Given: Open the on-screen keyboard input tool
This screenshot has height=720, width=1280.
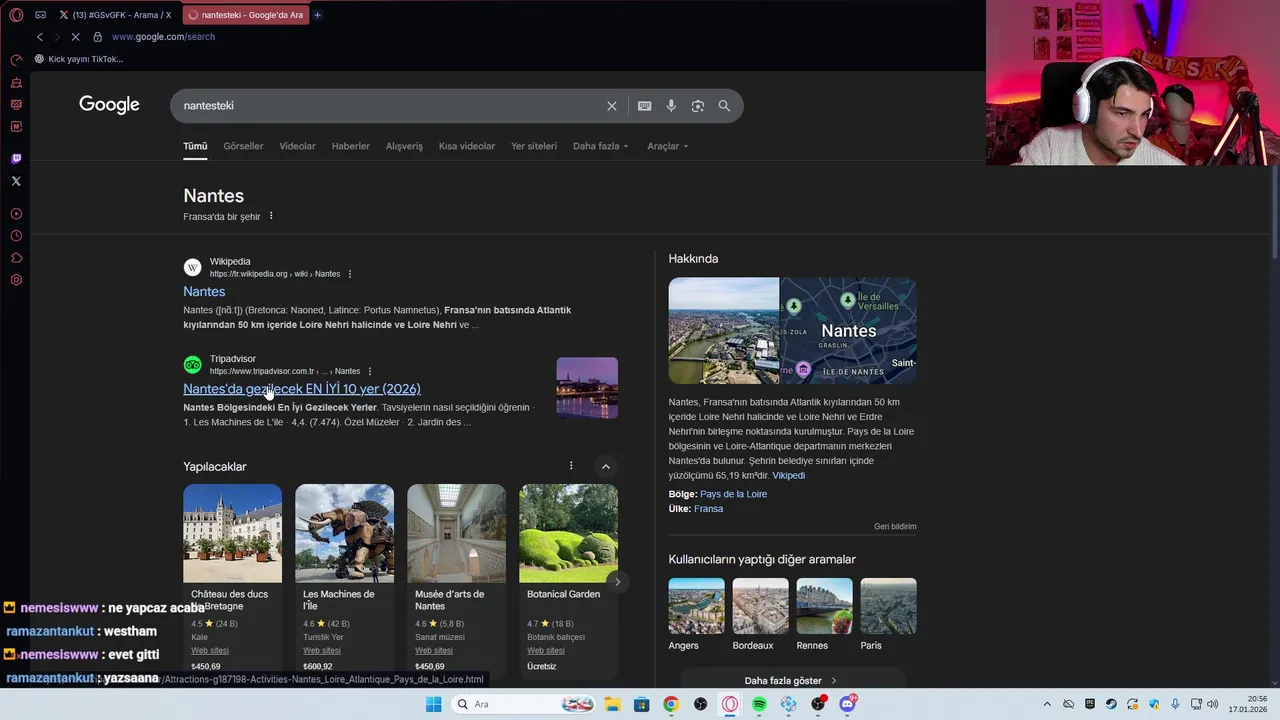Looking at the screenshot, I should (x=645, y=106).
